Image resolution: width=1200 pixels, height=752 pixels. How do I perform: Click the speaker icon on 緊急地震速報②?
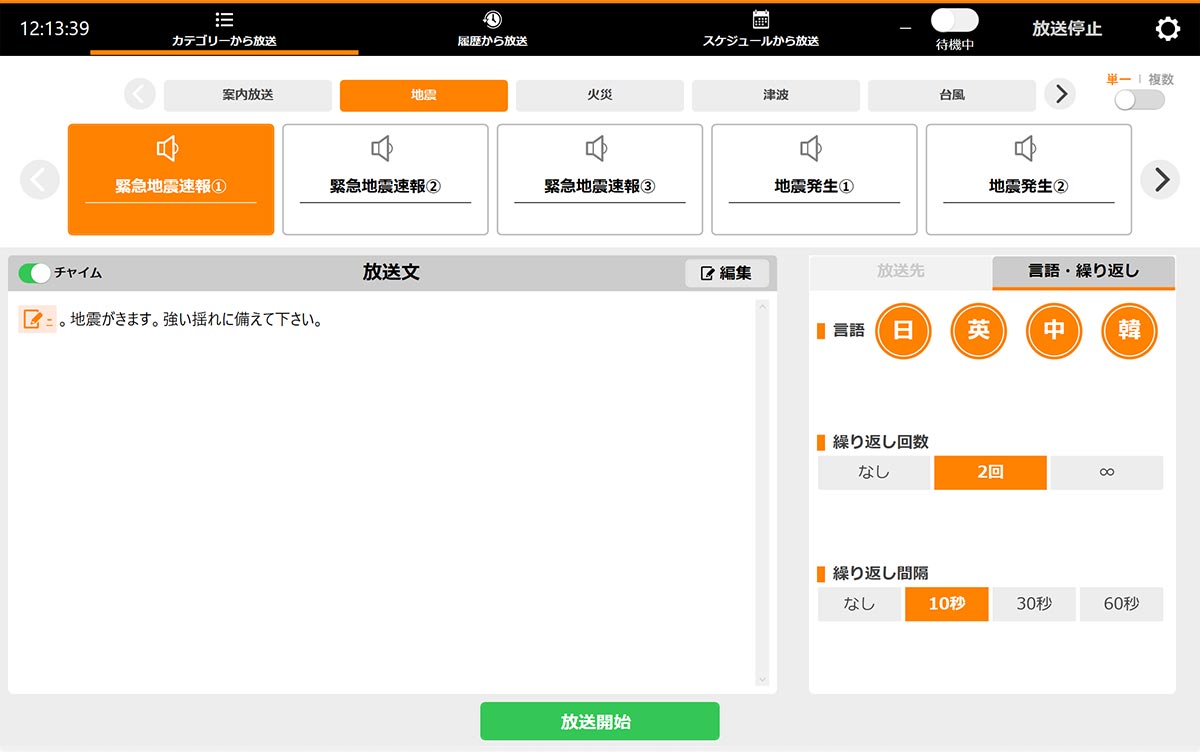382,149
